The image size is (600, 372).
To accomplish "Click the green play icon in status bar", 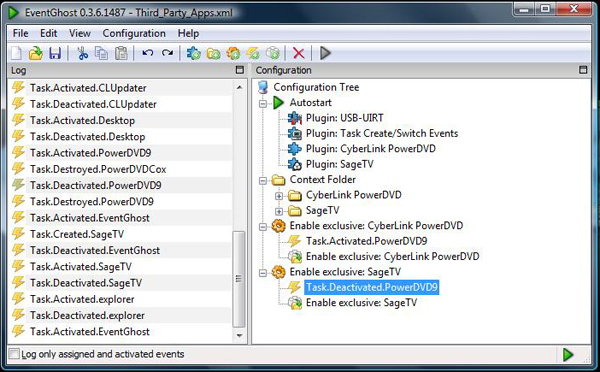I will click(568, 355).
